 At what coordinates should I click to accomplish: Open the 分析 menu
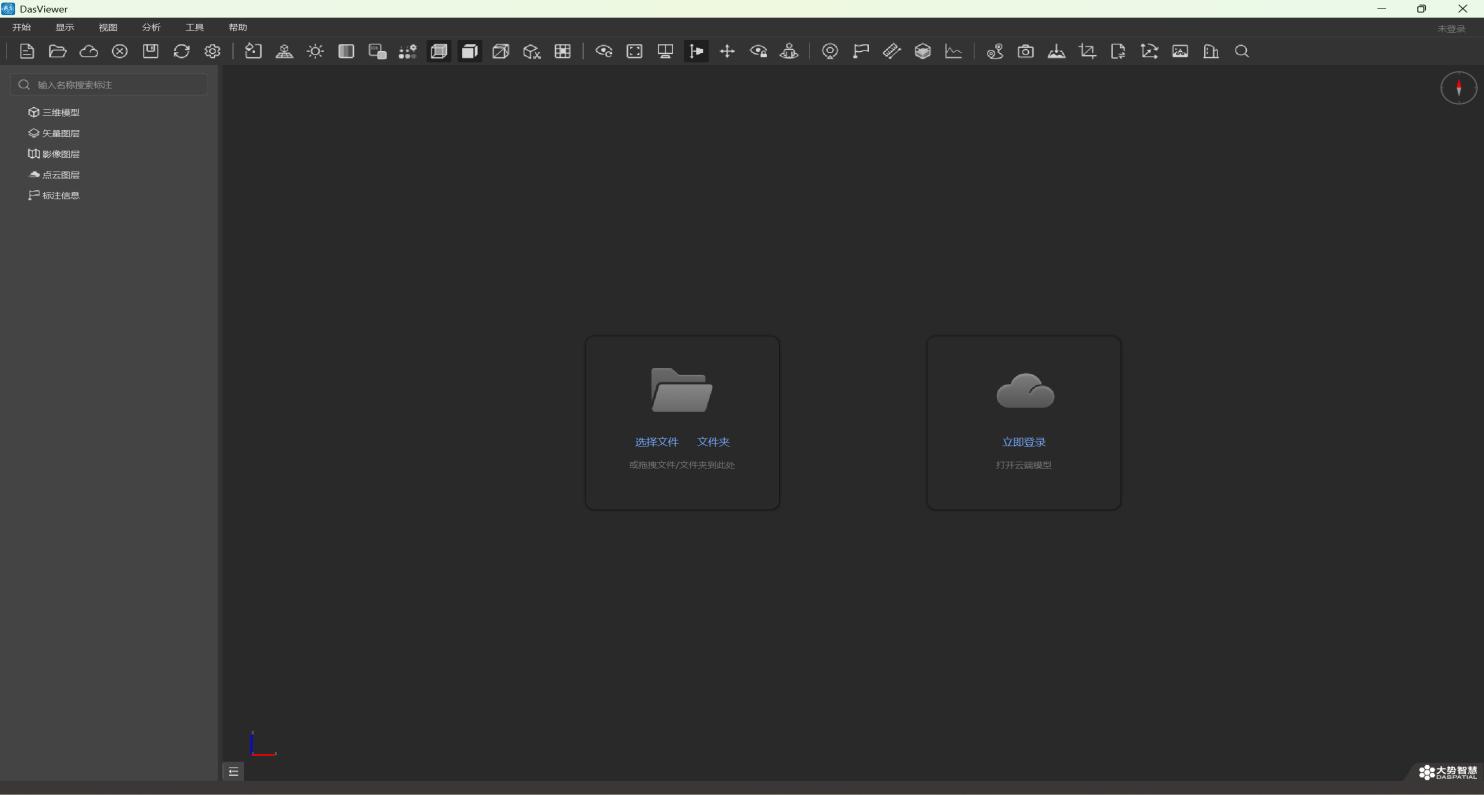(151, 28)
